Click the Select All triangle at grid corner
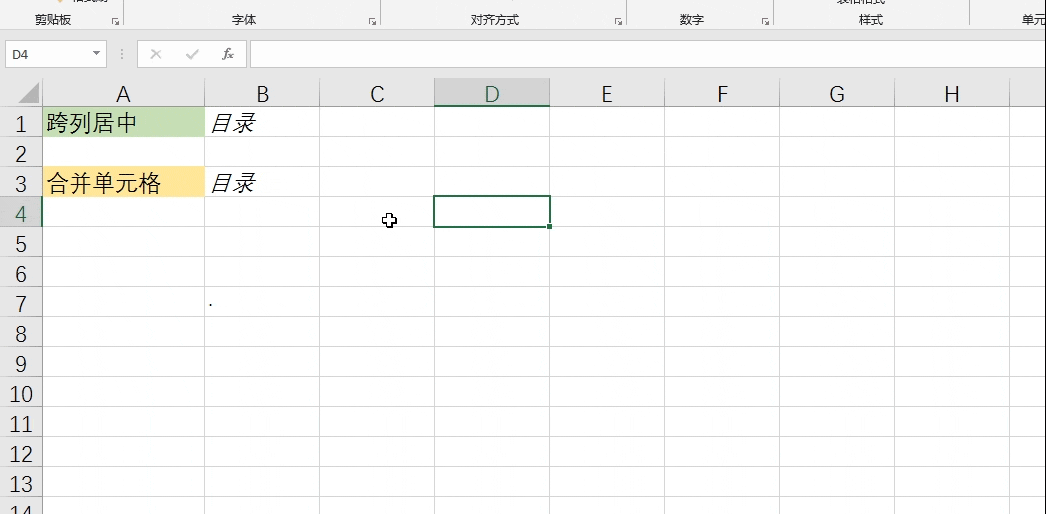Viewport: 1046px width, 514px height. (x=22, y=94)
